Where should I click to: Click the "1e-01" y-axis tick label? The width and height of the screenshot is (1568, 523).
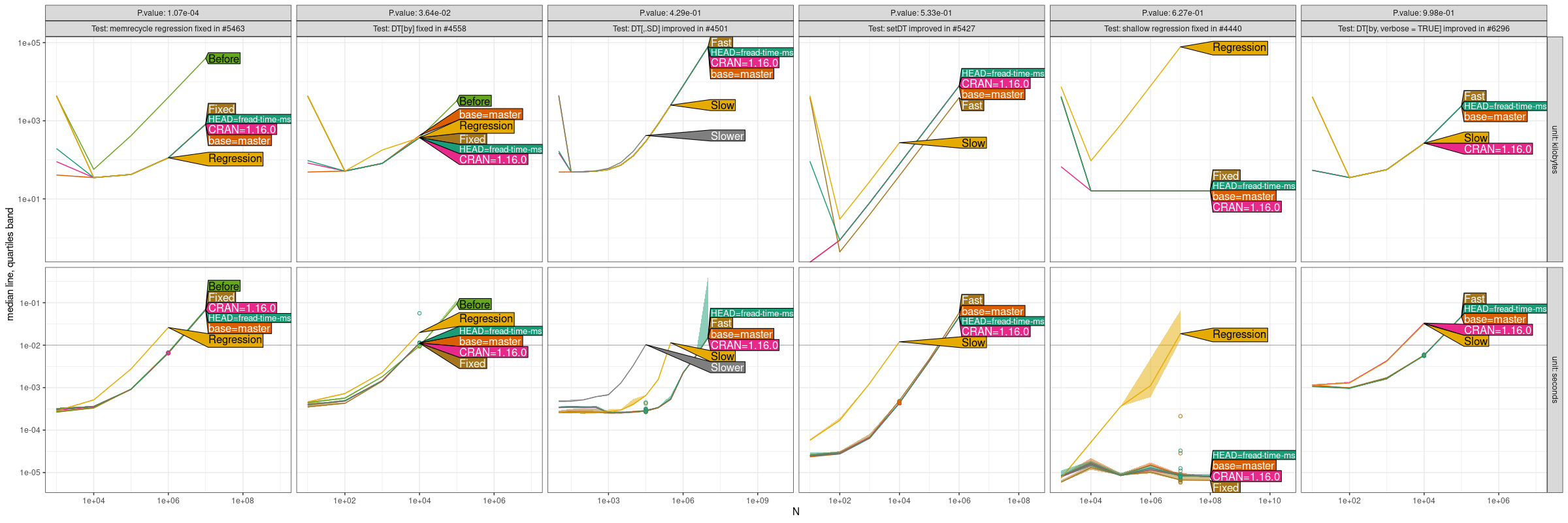tap(29, 303)
